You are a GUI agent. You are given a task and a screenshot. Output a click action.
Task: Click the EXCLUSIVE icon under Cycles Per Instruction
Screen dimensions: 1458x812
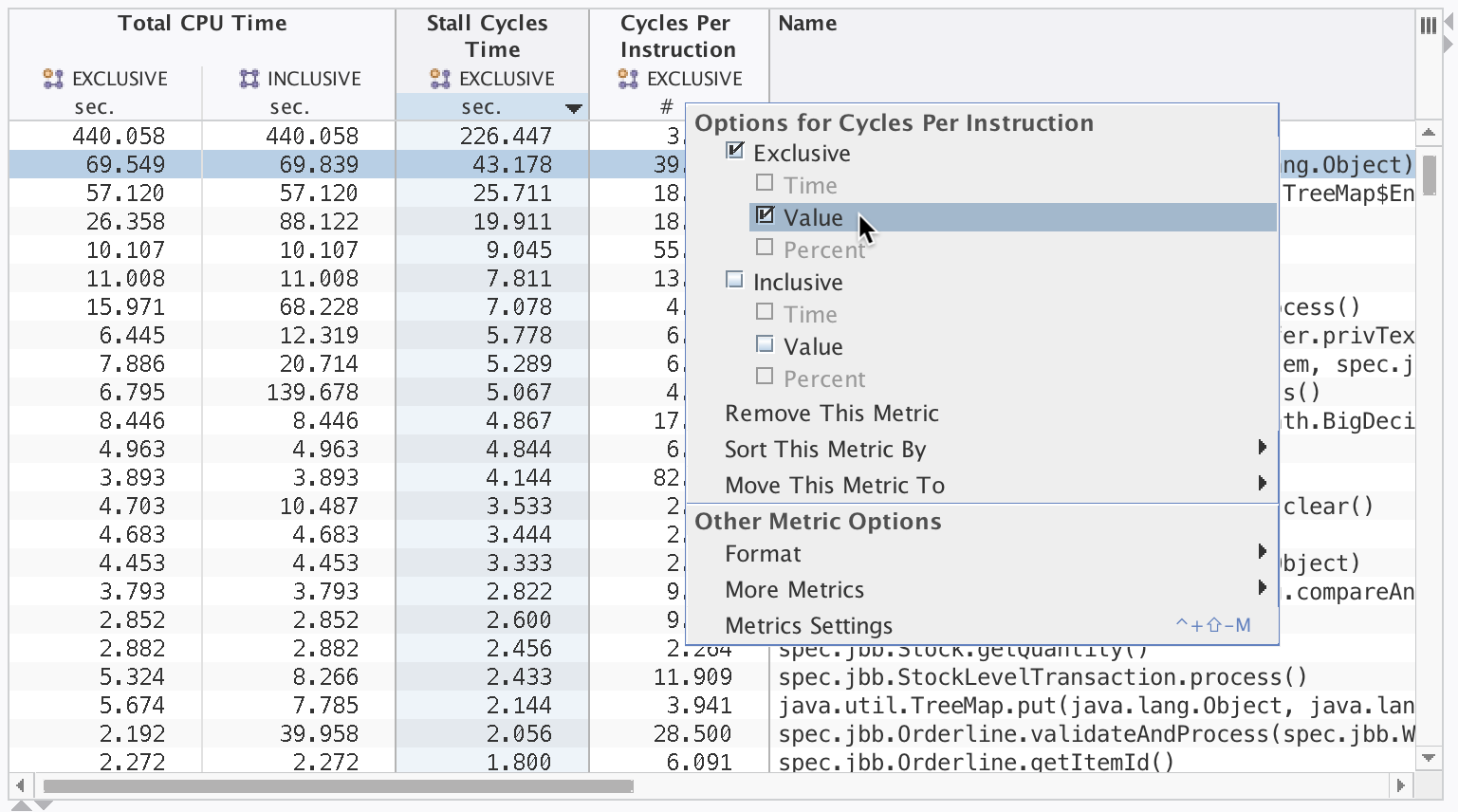pos(626,79)
